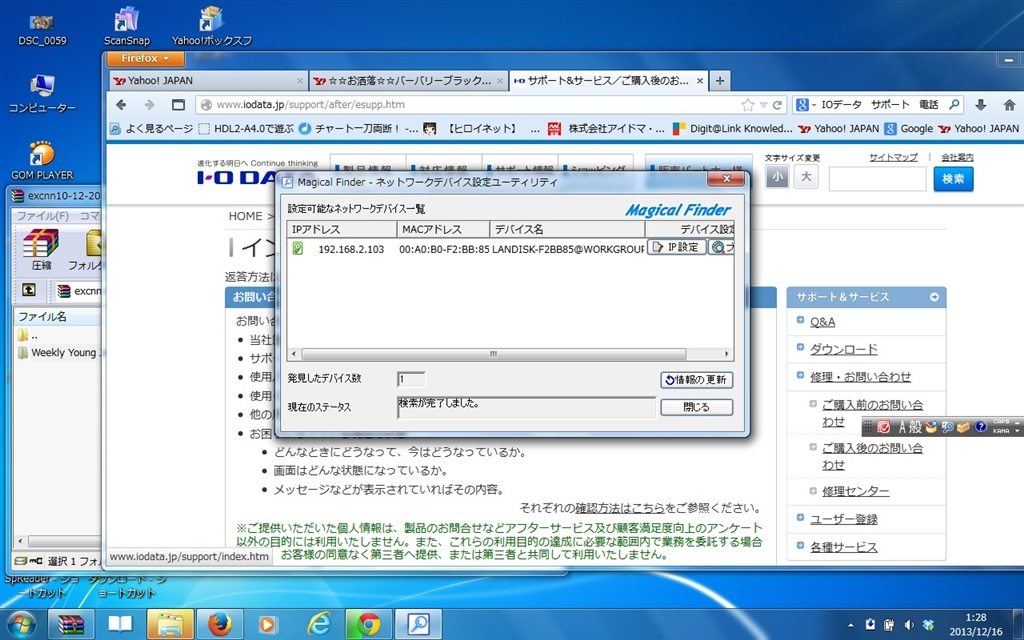This screenshot has height=640, width=1024.
Task: Click the up-folder icon in WinRAR
Action: pyautogui.click(x=29, y=289)
